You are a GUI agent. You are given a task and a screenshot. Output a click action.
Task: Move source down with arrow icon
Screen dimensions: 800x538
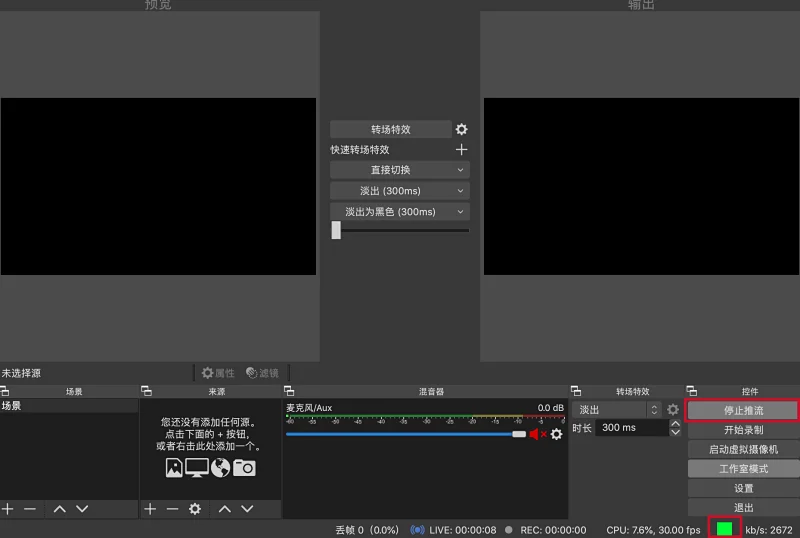(x=247, y=509)
